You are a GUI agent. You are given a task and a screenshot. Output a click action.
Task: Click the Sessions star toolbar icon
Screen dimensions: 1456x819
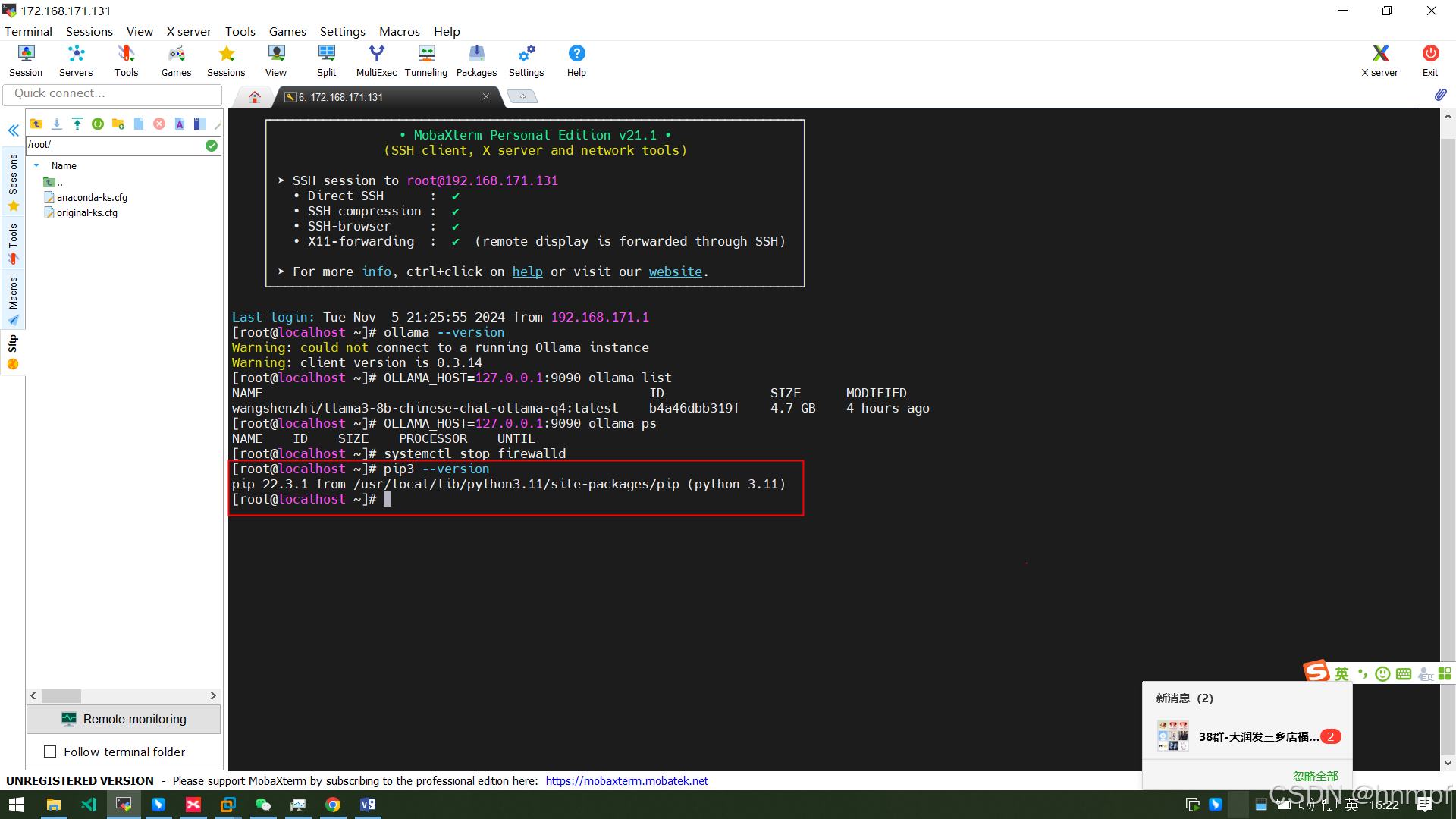pyautogui.click(x=226, y=60)
